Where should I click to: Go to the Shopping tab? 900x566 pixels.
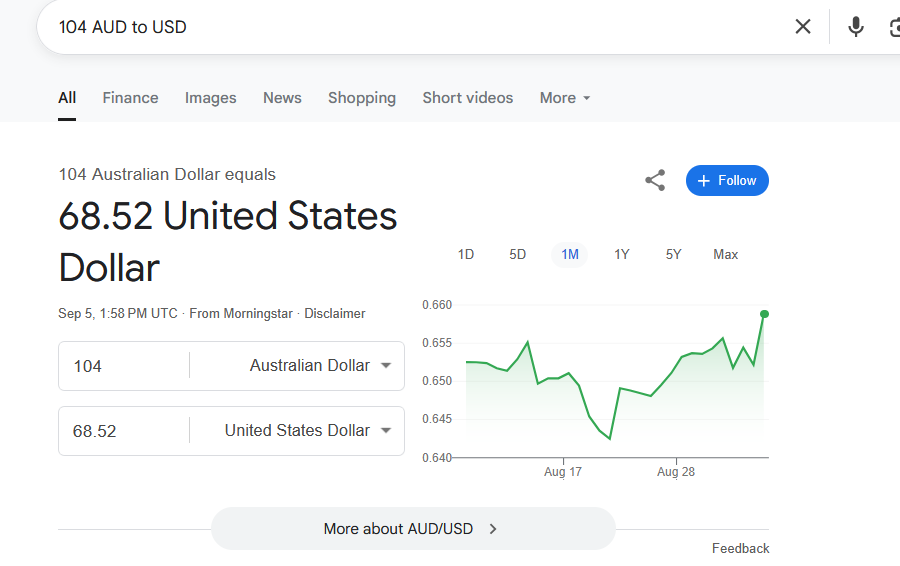point(362,98)
